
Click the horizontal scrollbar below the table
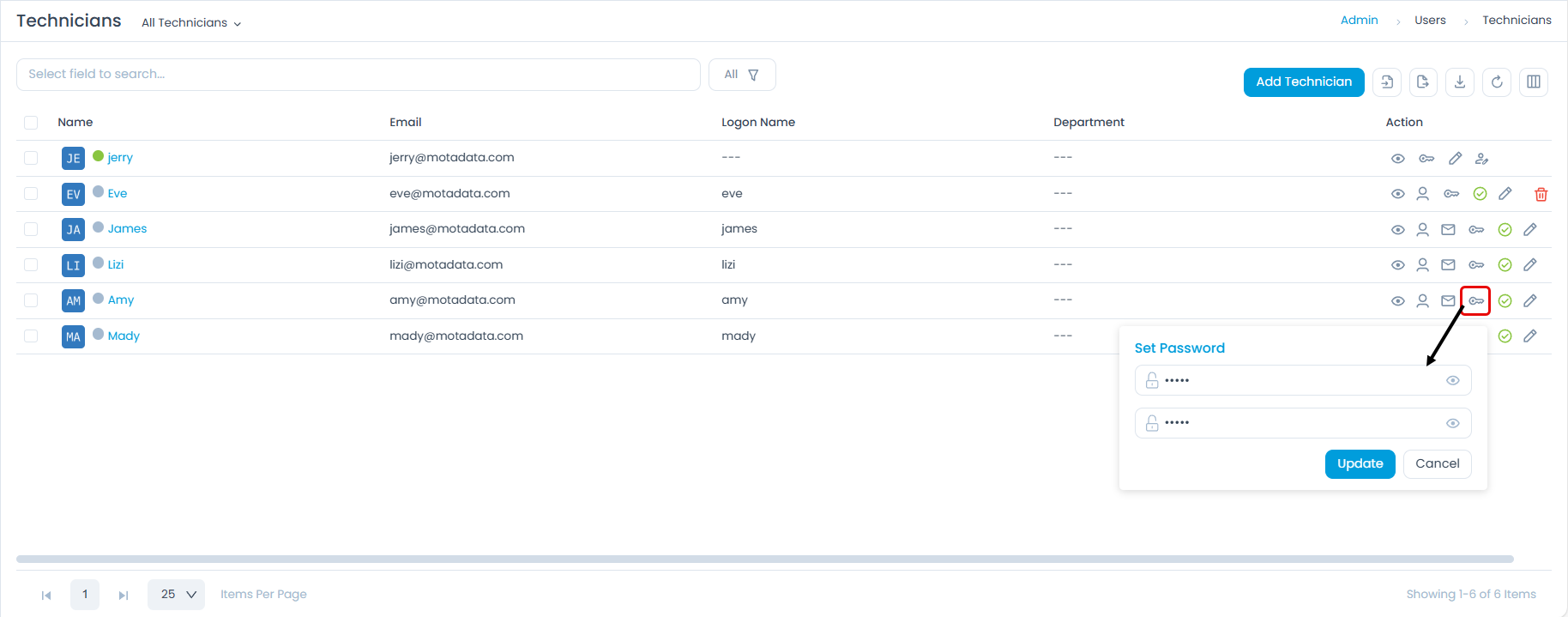(x=763, y=560)
